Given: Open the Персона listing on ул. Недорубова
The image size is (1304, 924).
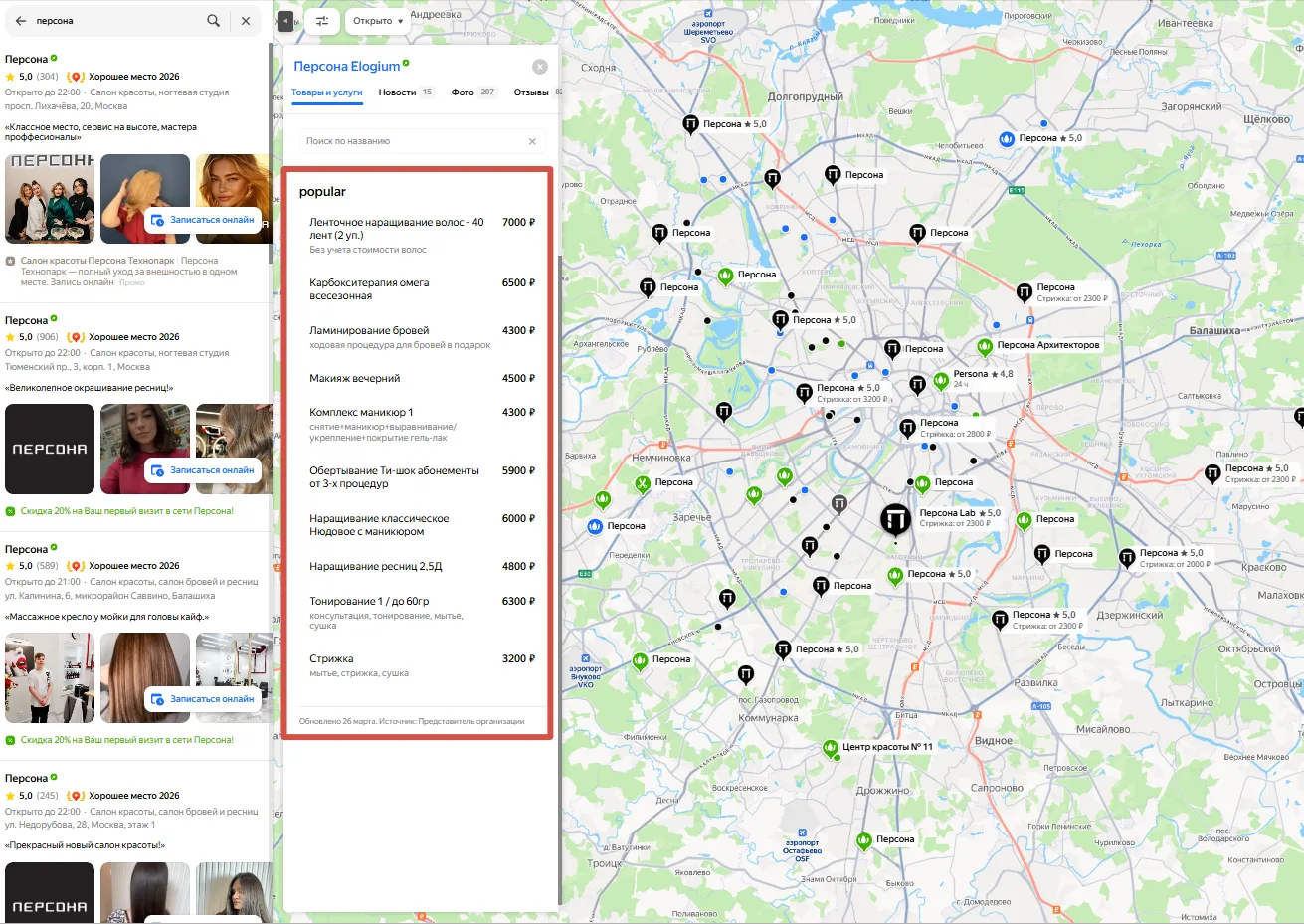Looking at the screenshot, I should pyautogui.click(x=26, y=778).
